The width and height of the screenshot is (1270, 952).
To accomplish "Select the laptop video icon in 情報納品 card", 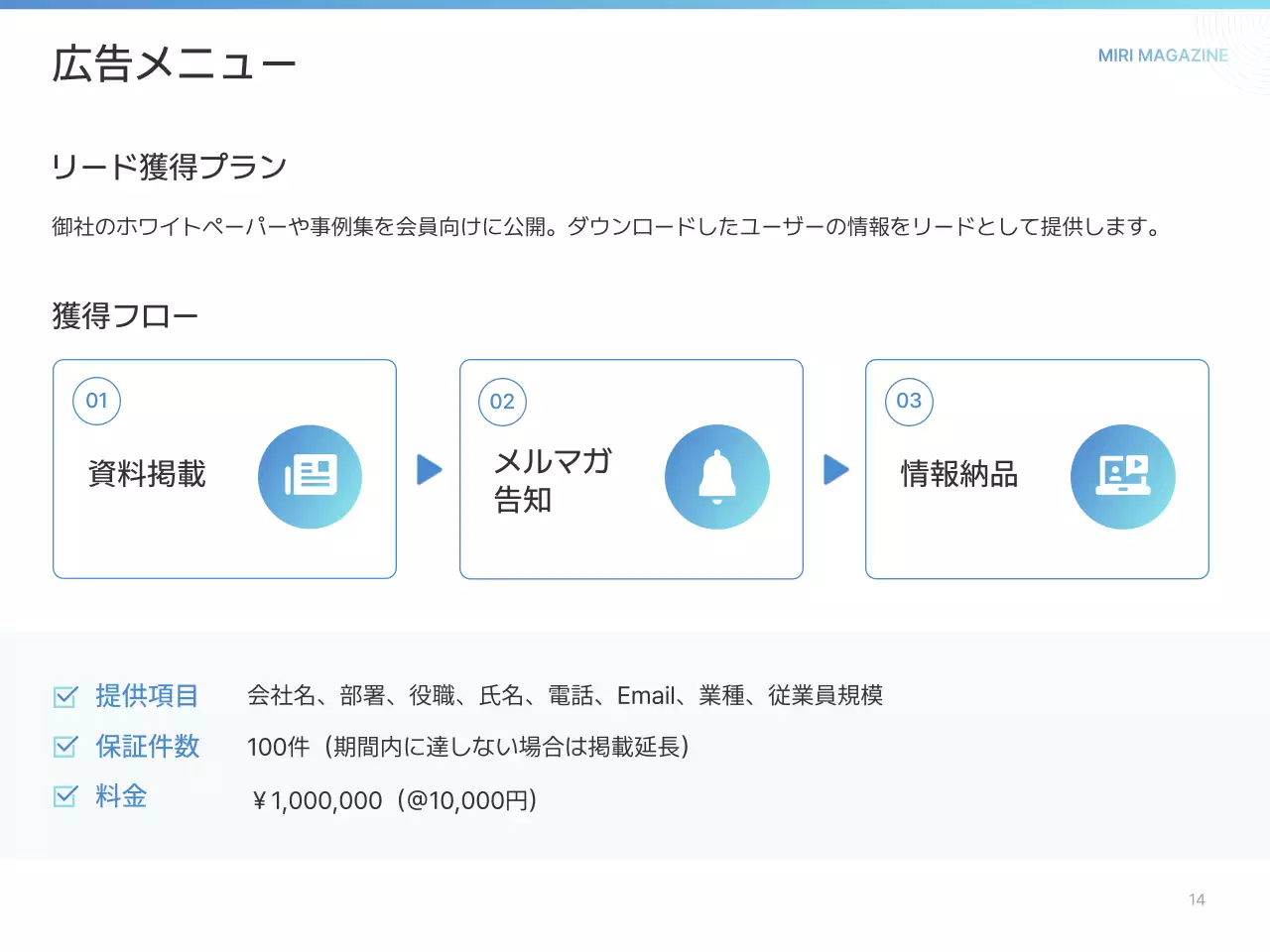I will coord(1123,476).
